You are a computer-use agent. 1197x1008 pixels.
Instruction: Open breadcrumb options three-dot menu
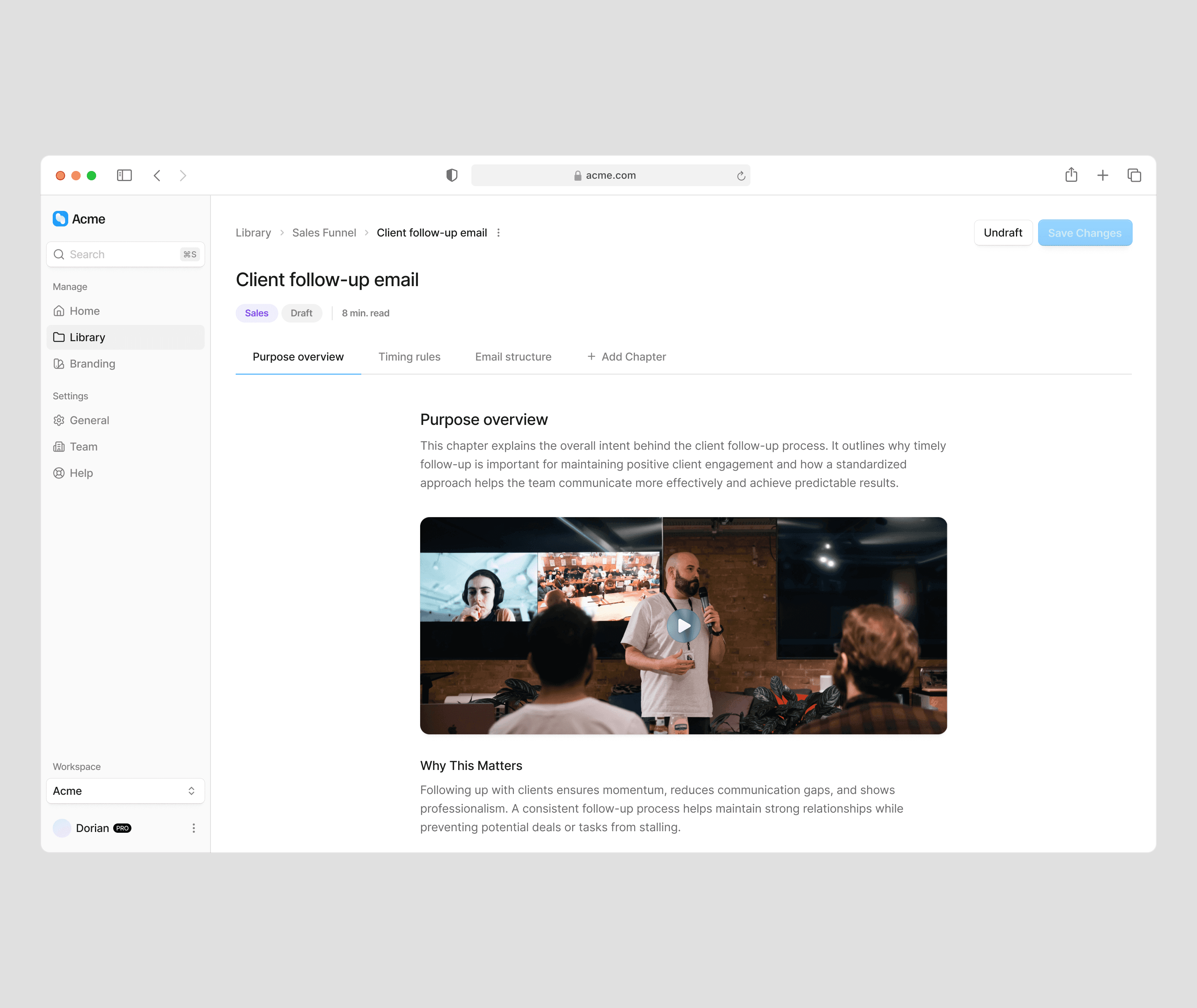pyautogui.click(x=498, y=233)
